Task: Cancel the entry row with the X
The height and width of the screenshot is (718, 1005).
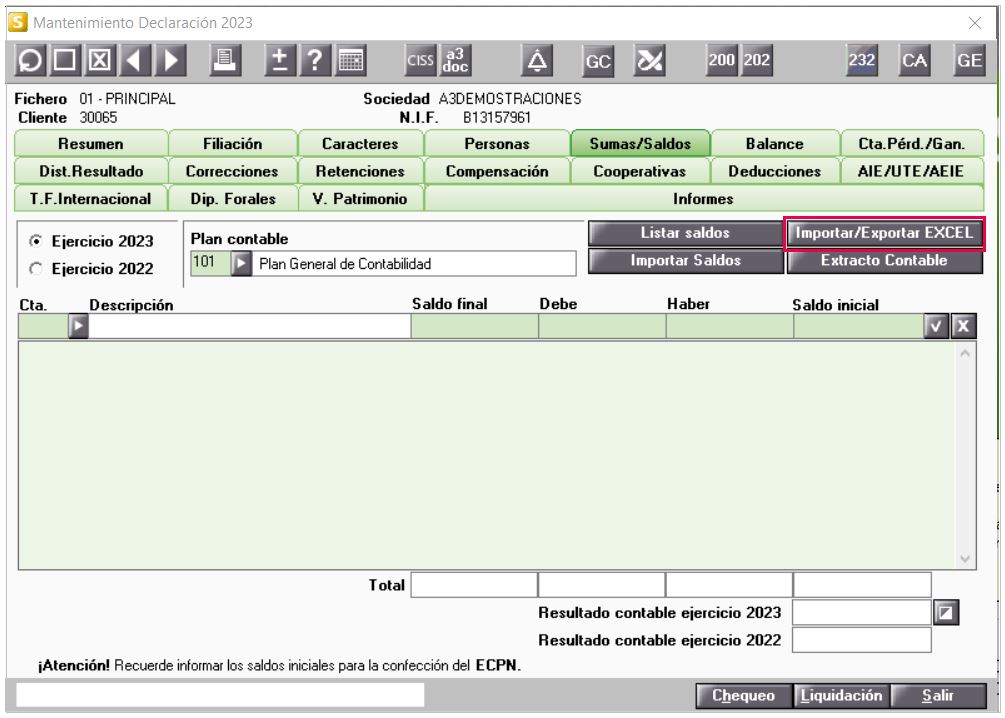Action: pos(963,326)
